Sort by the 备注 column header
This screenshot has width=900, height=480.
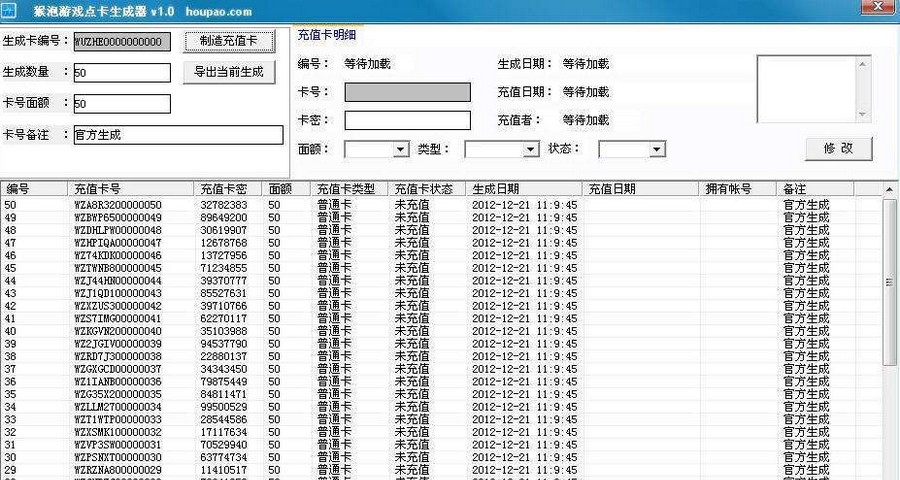click(816, 189)
